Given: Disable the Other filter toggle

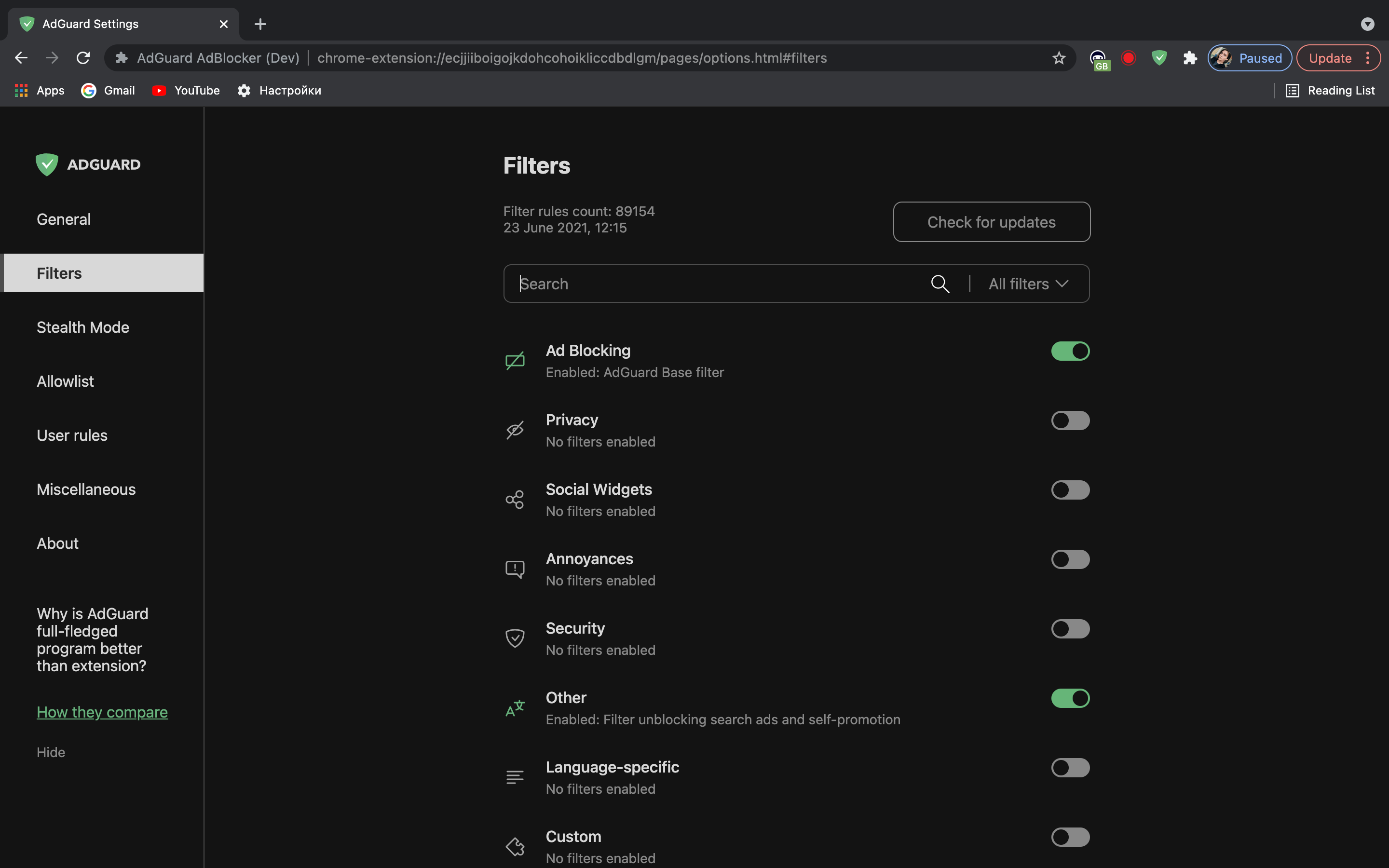Looking at the screenshot, I should [x=1070, y=698].
